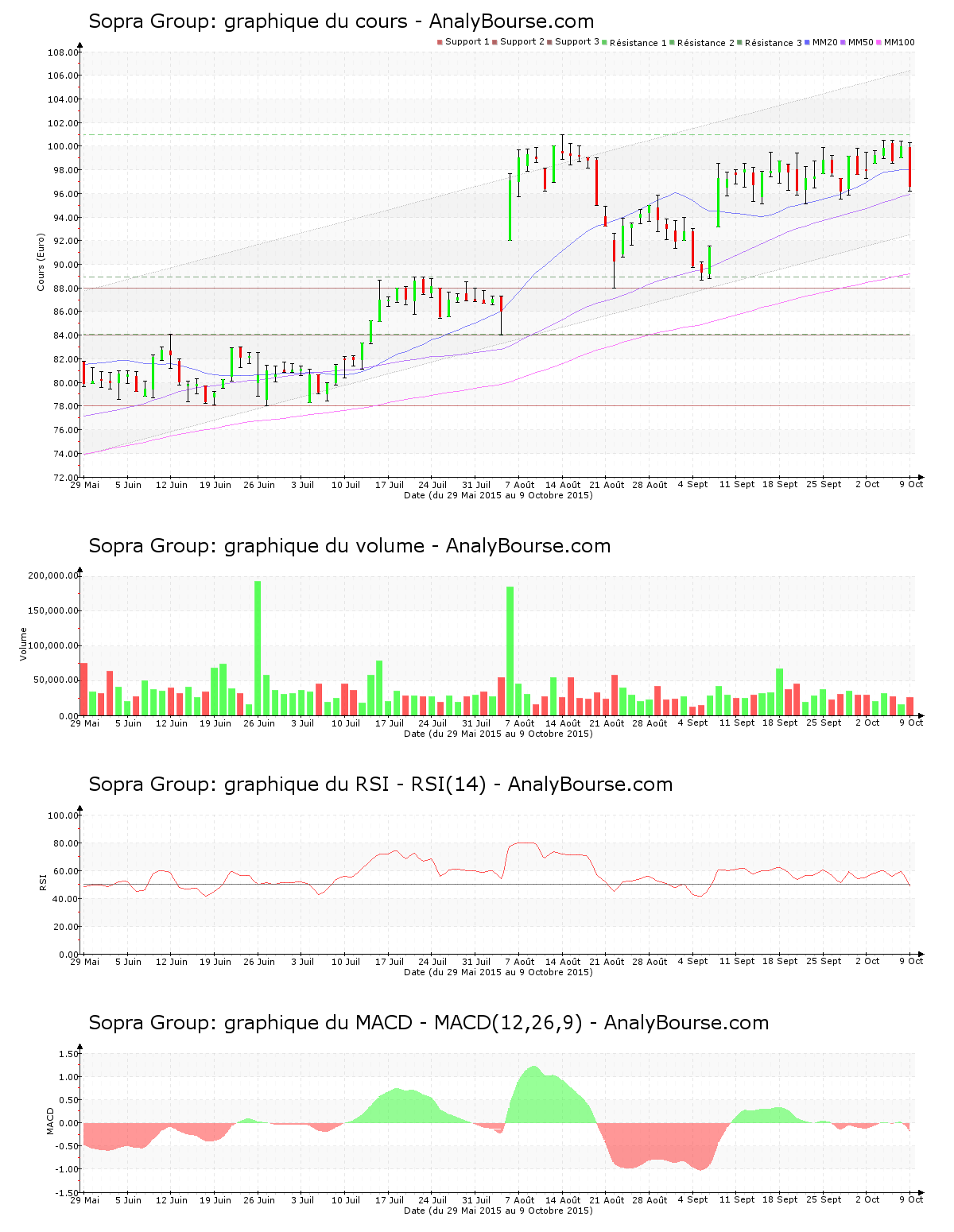The image size is (954, 1232).
Task: Click the Support 1 legend color square
Action: click(440, 42)
